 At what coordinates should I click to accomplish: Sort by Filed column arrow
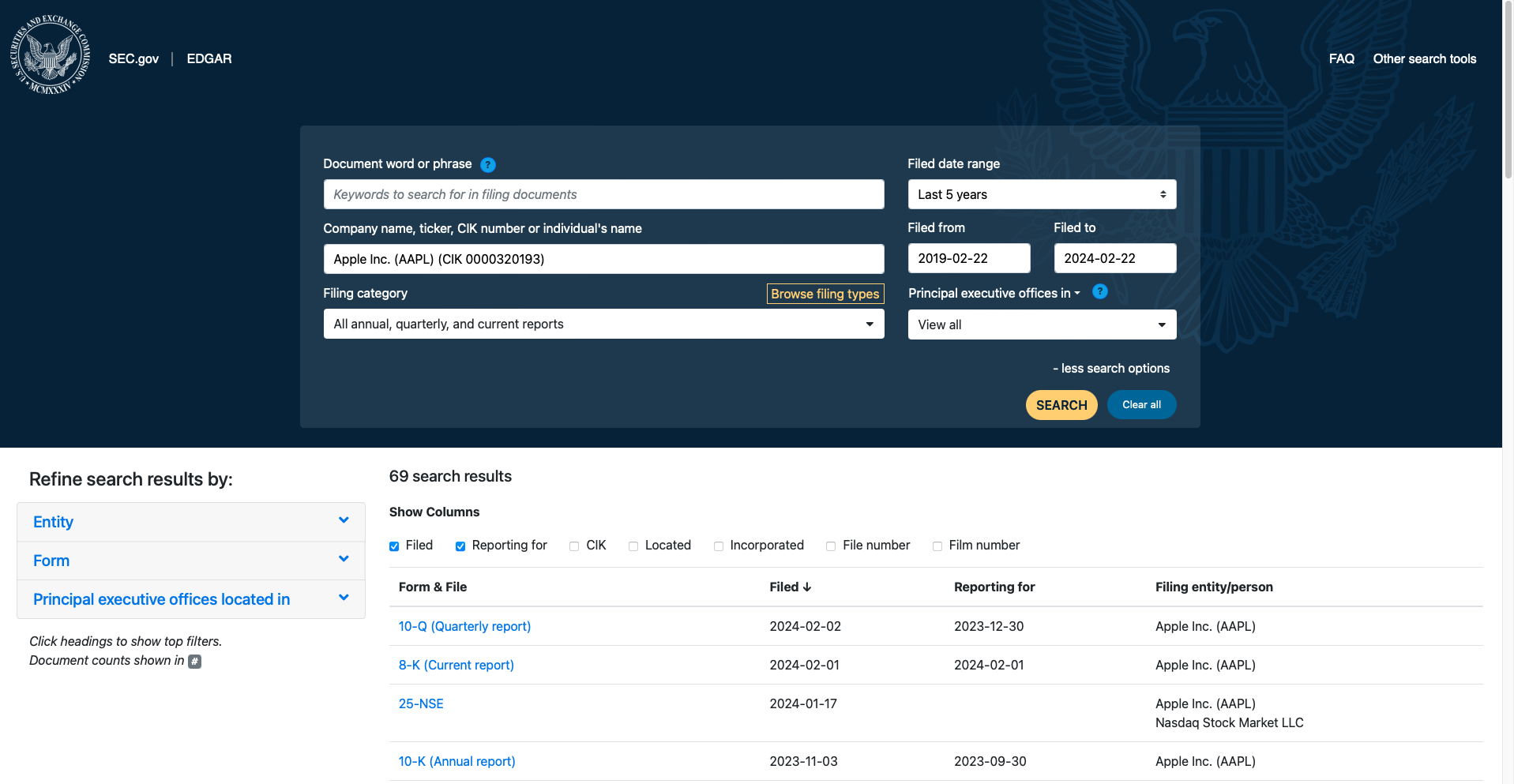pos(806,587)
